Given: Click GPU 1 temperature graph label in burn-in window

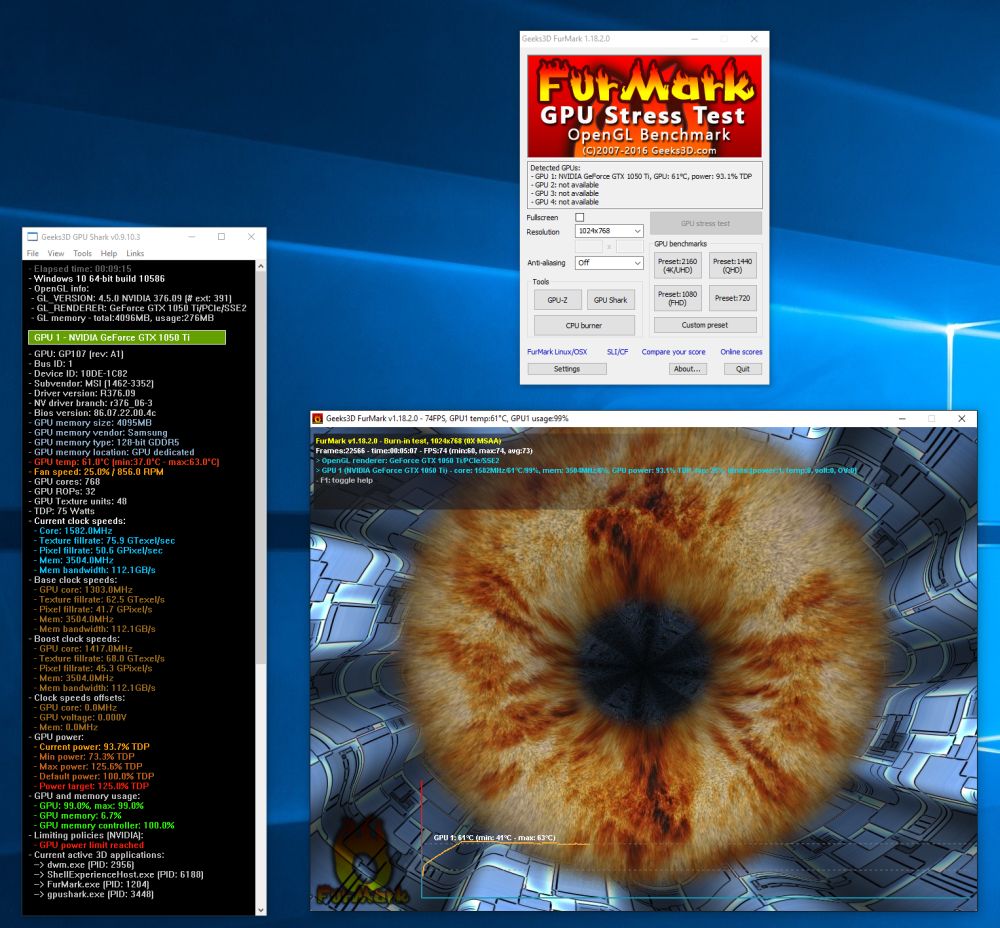Looking at the screenshot, I should [x=494, y=837].
